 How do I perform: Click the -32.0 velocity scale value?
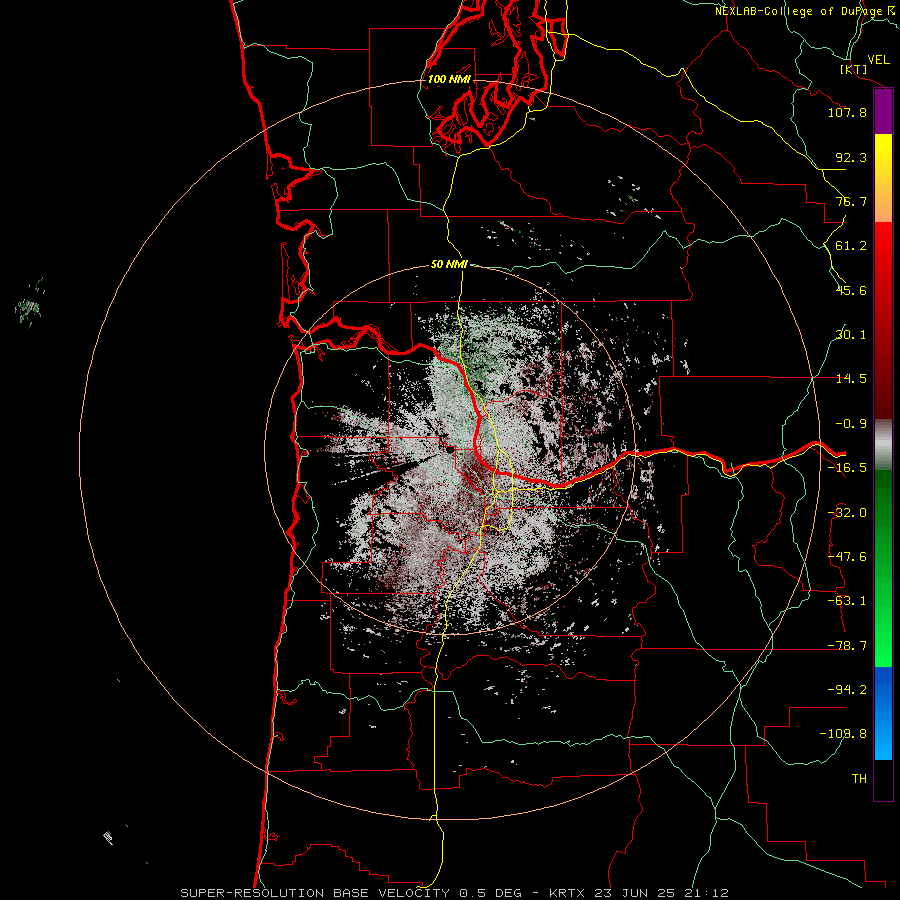847,513
